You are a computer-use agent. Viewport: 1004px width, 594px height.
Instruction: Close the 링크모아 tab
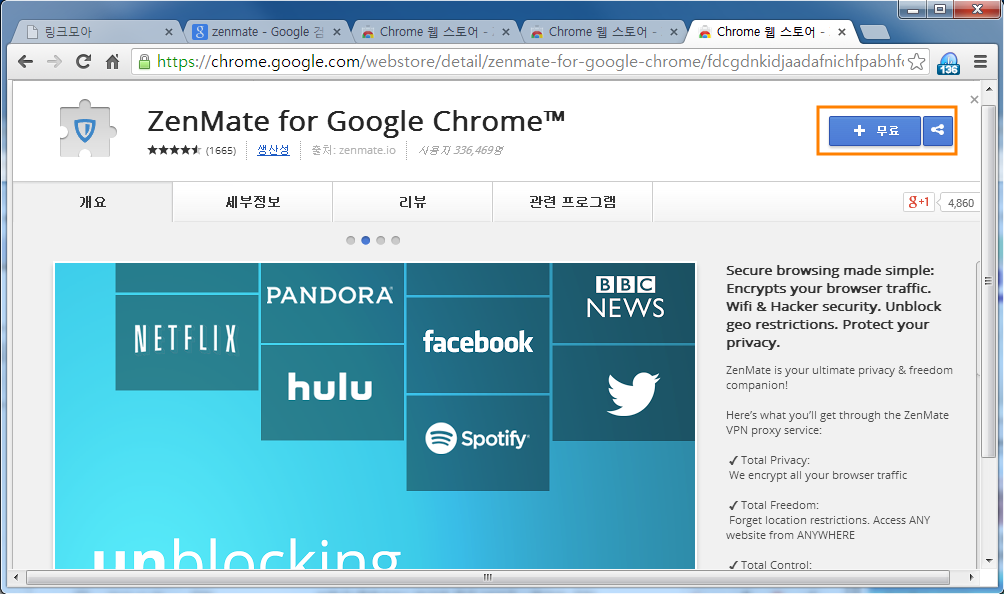tap(169, 32)
